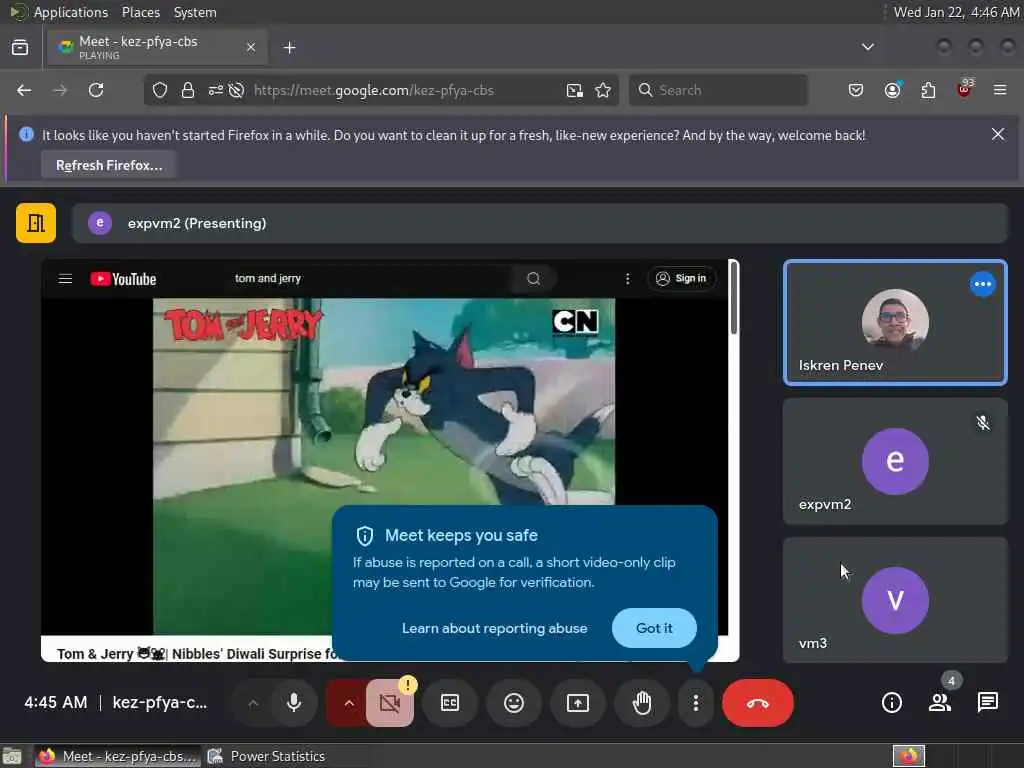Open the Pocket save icon
Image resolution: width=1024 pixels, height=768 pixels.
pos(856,90)
